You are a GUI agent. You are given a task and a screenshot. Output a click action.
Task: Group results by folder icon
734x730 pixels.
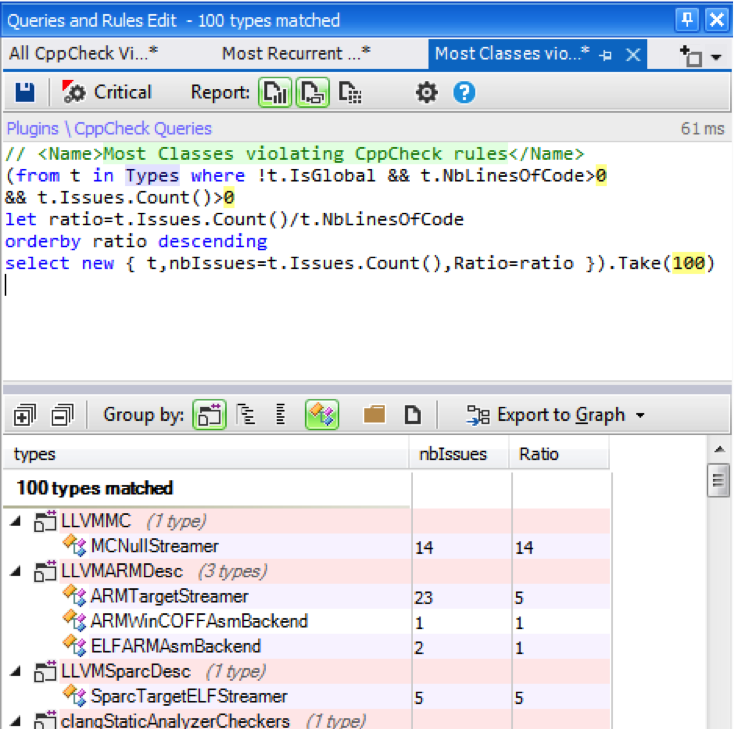374,415
